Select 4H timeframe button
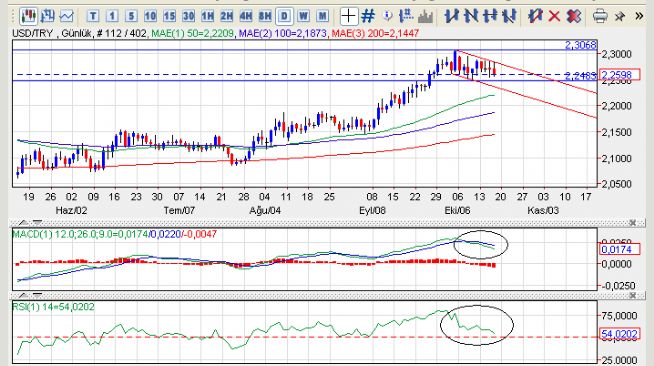This screenshot has width=654, height=366. click(246, 16)
